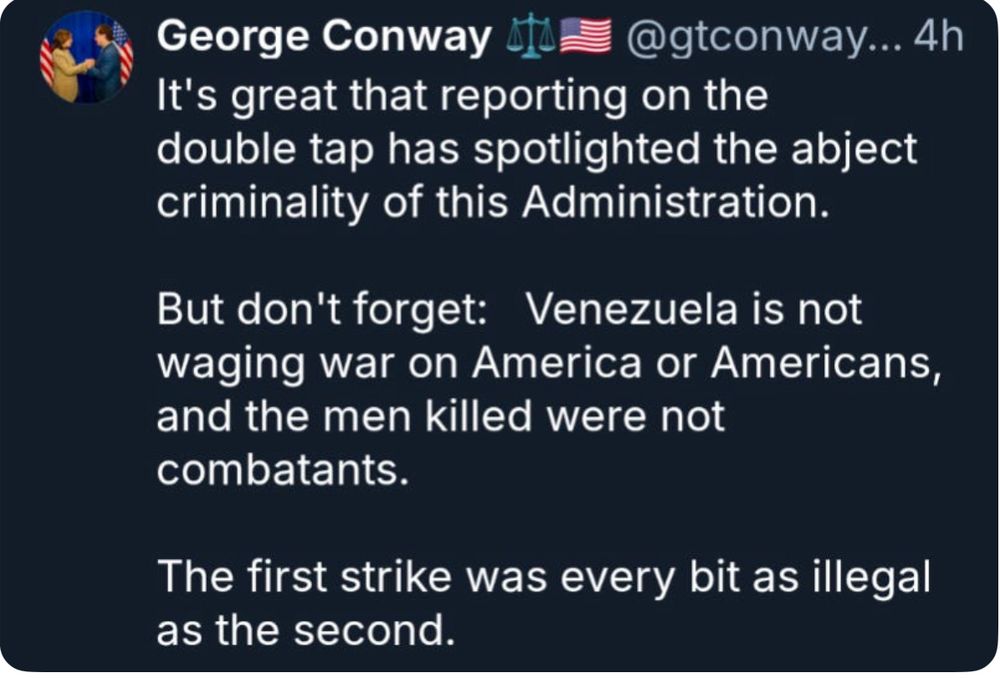The width and height of the screenshot is (1000, 679).
Task: Click the words "as the second."
Action: coord(299,631)
